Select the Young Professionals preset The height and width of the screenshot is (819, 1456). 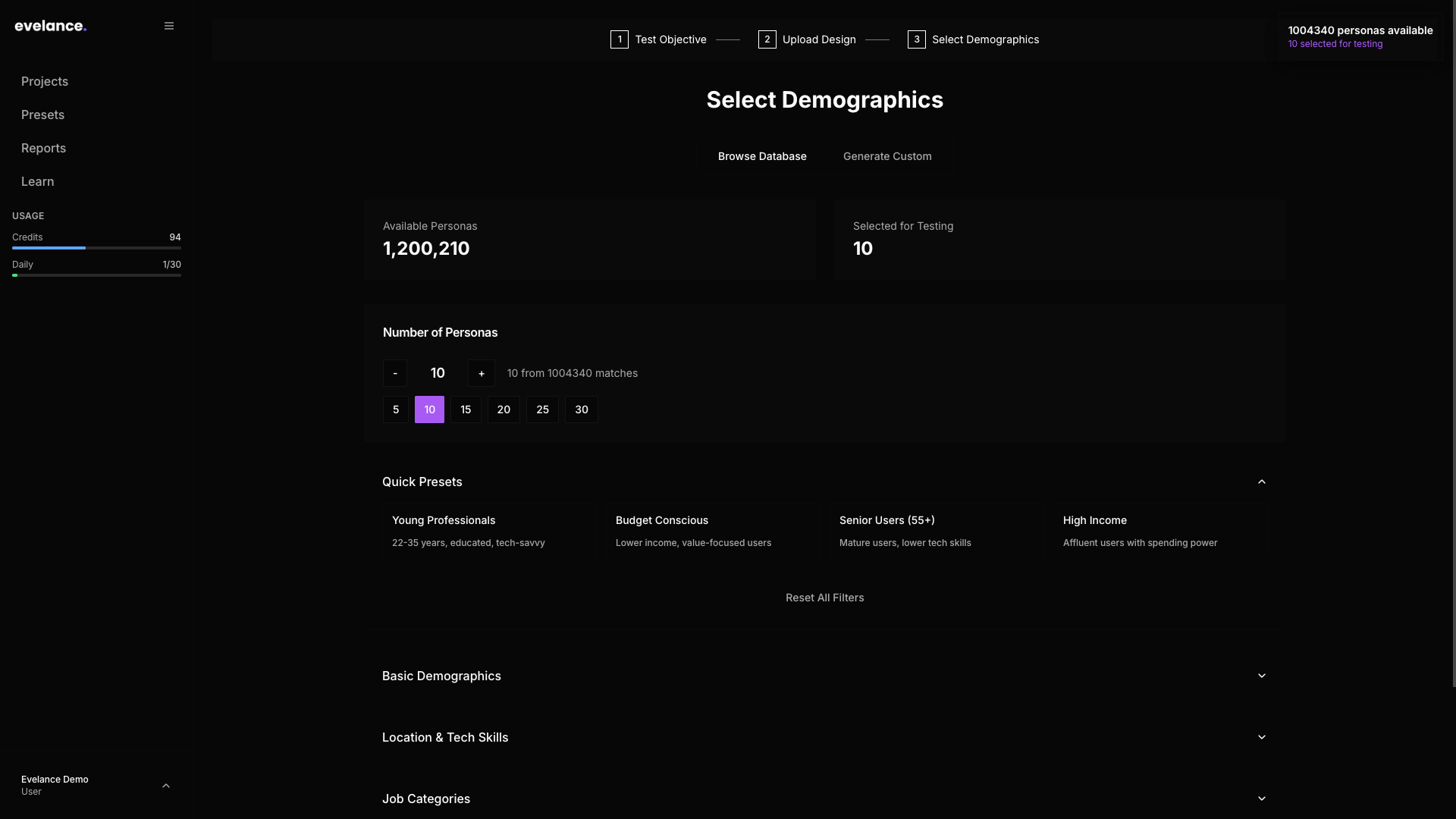(x=489, y=531)
